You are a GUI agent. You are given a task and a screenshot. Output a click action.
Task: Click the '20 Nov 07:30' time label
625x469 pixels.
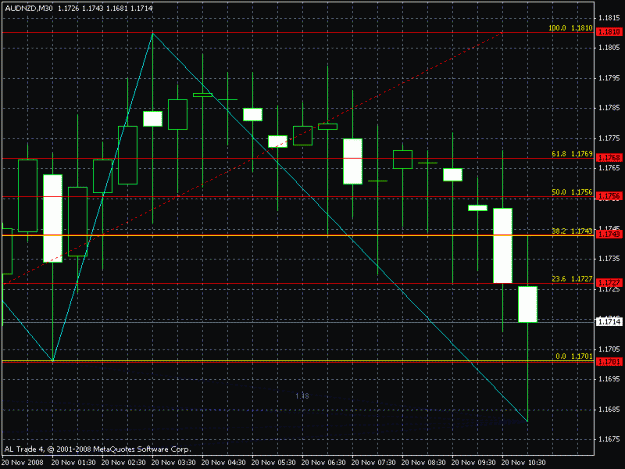(x=373, y=463)
